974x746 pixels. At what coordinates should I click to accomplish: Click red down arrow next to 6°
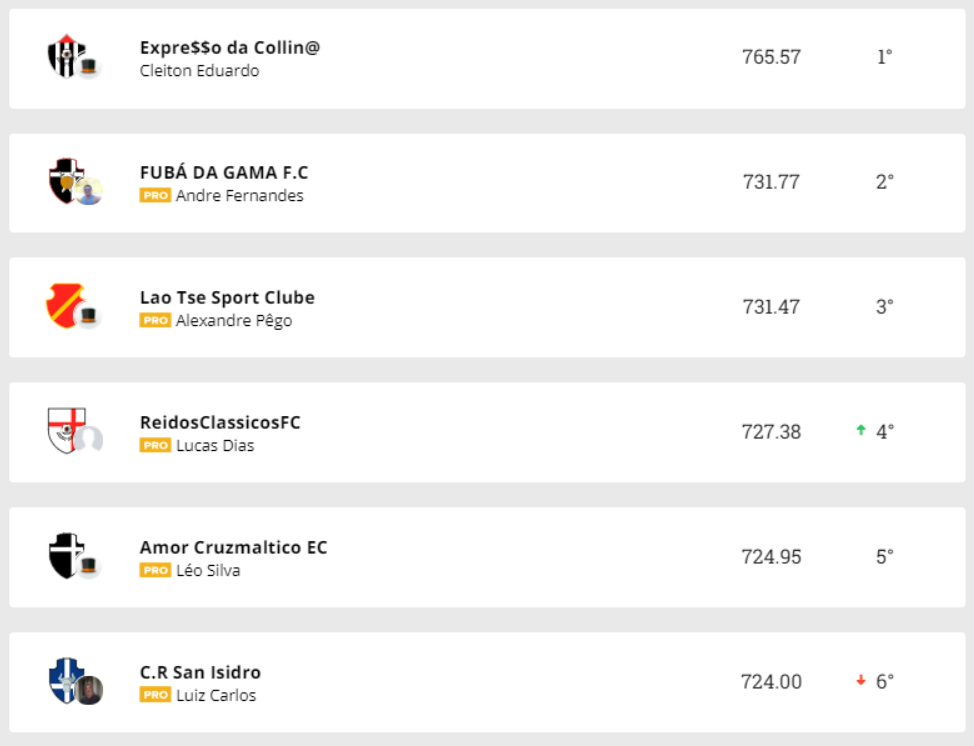(860, 681)
